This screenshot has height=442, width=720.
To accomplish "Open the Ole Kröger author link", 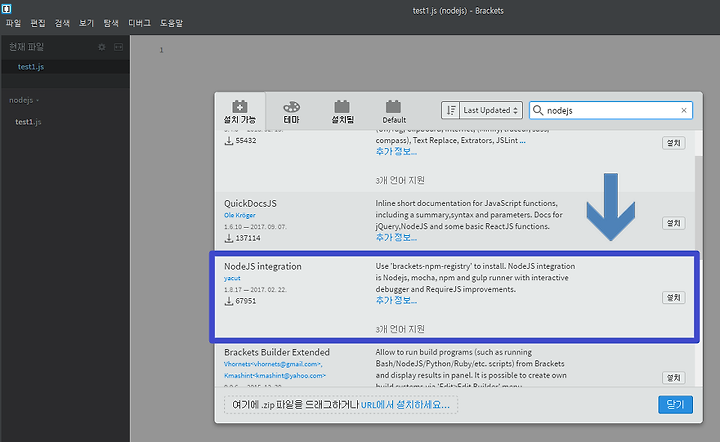I will tap(239, 215).
